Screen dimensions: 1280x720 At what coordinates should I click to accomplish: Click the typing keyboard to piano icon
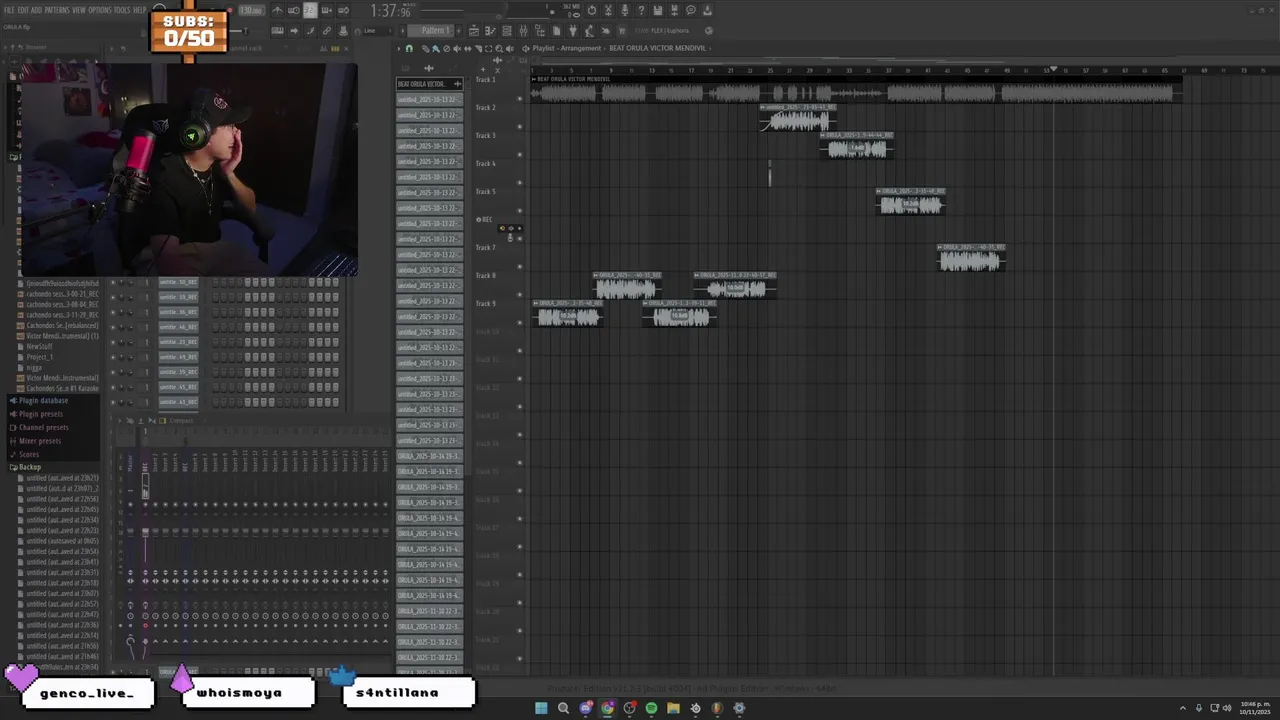[x=277, y=30]
